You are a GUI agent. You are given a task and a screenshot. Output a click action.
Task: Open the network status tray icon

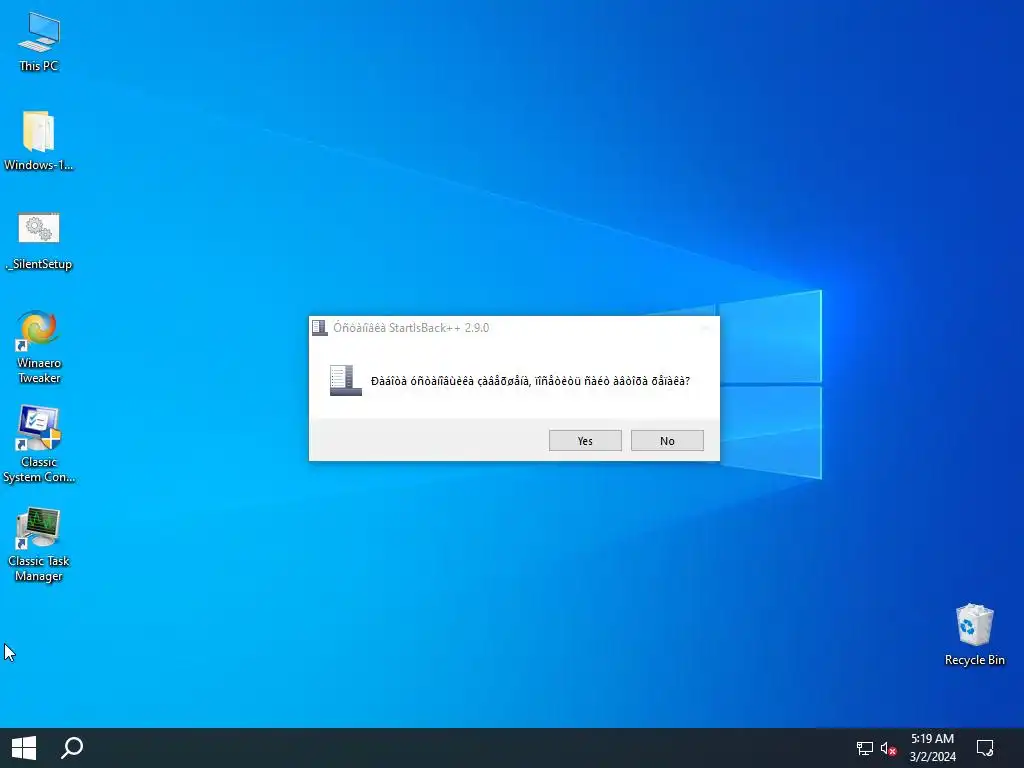(x=865, y=748)
